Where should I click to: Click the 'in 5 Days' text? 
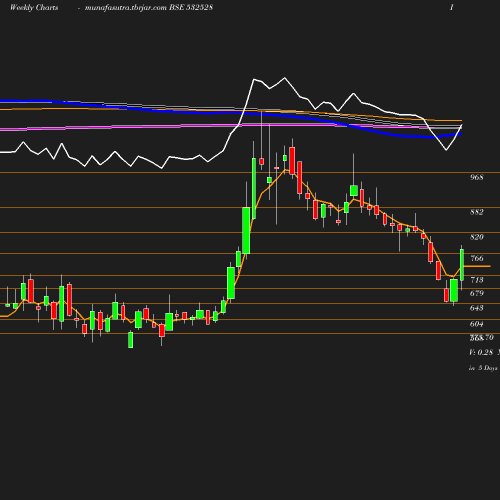(483, 368)
